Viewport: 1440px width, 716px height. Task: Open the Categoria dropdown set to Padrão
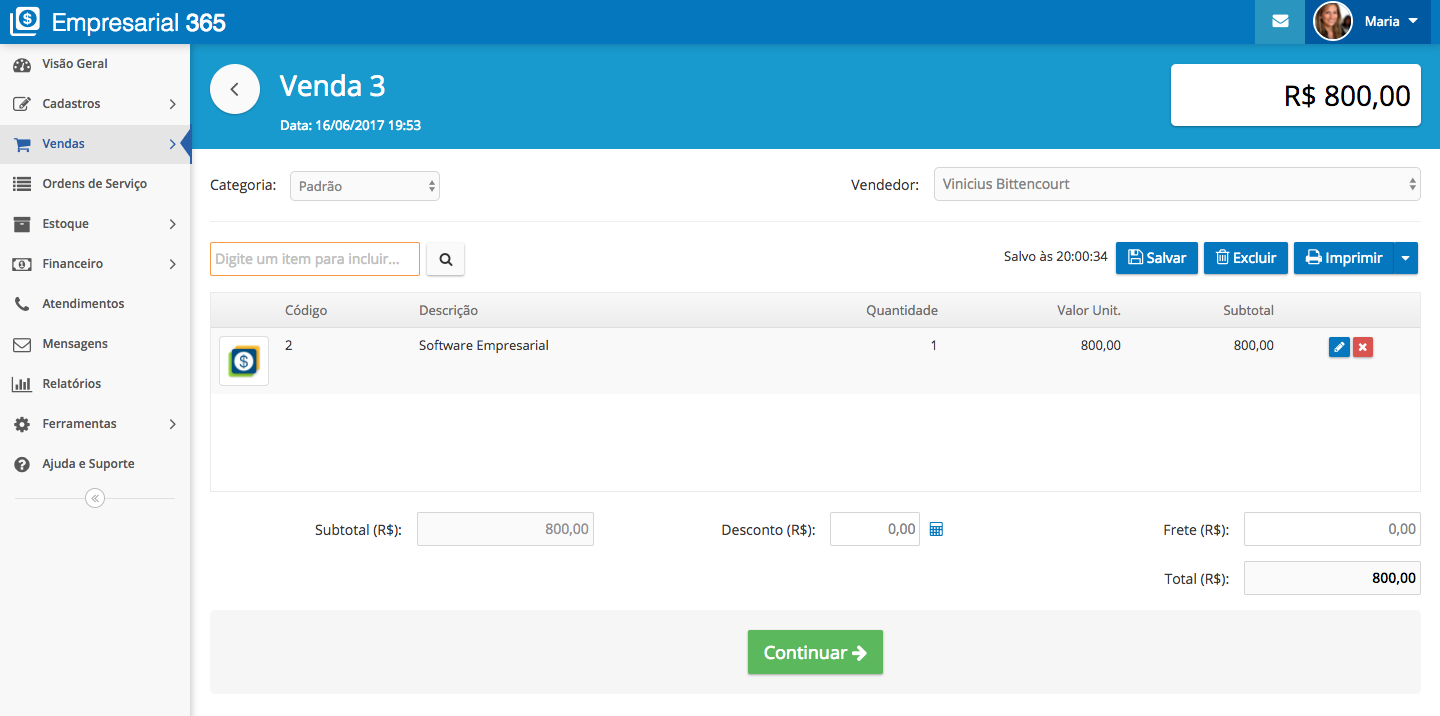coord(365,186)
